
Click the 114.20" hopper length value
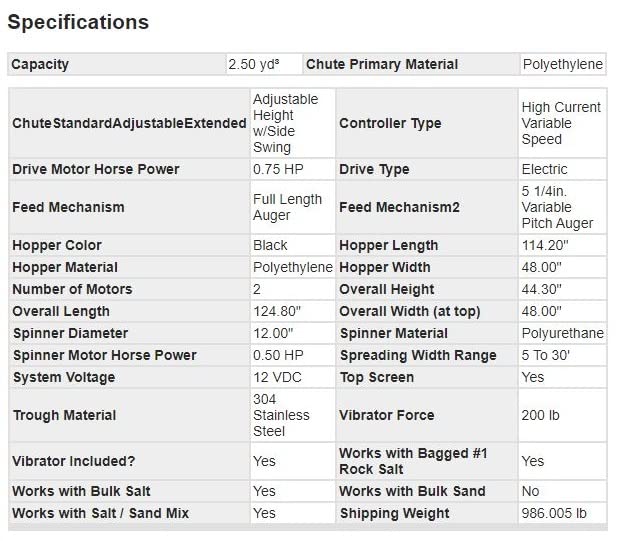(x=545, y=245)
